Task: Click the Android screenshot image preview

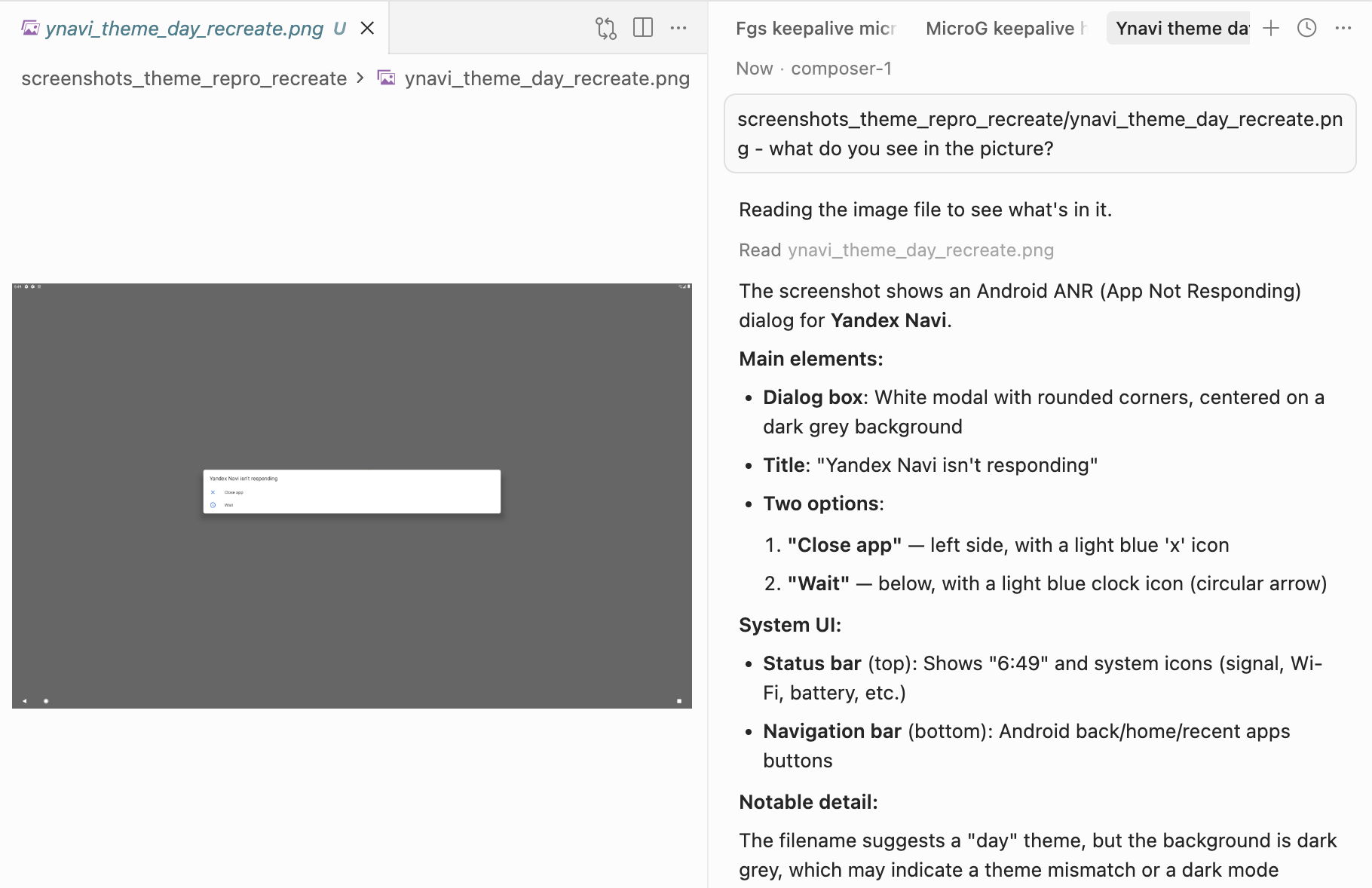Action: point(352,496)
